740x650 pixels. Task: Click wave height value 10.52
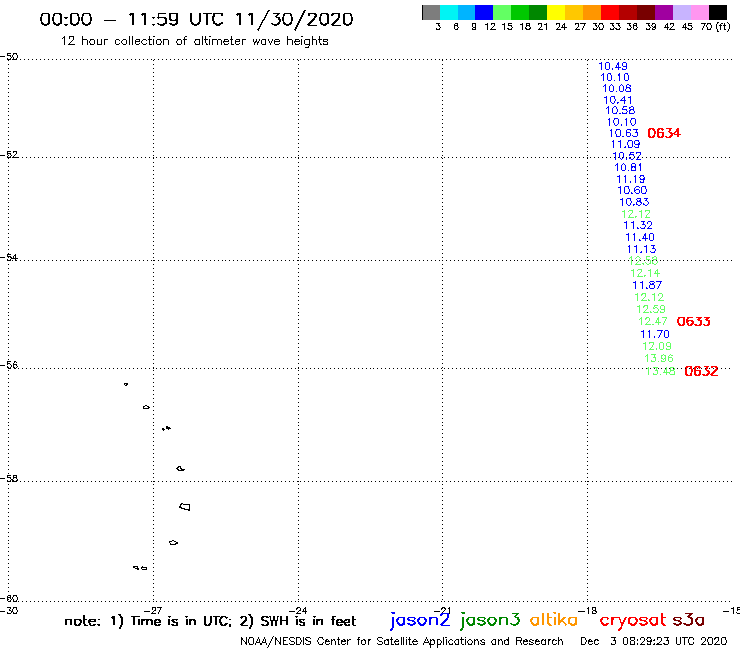tap(627, 156)
